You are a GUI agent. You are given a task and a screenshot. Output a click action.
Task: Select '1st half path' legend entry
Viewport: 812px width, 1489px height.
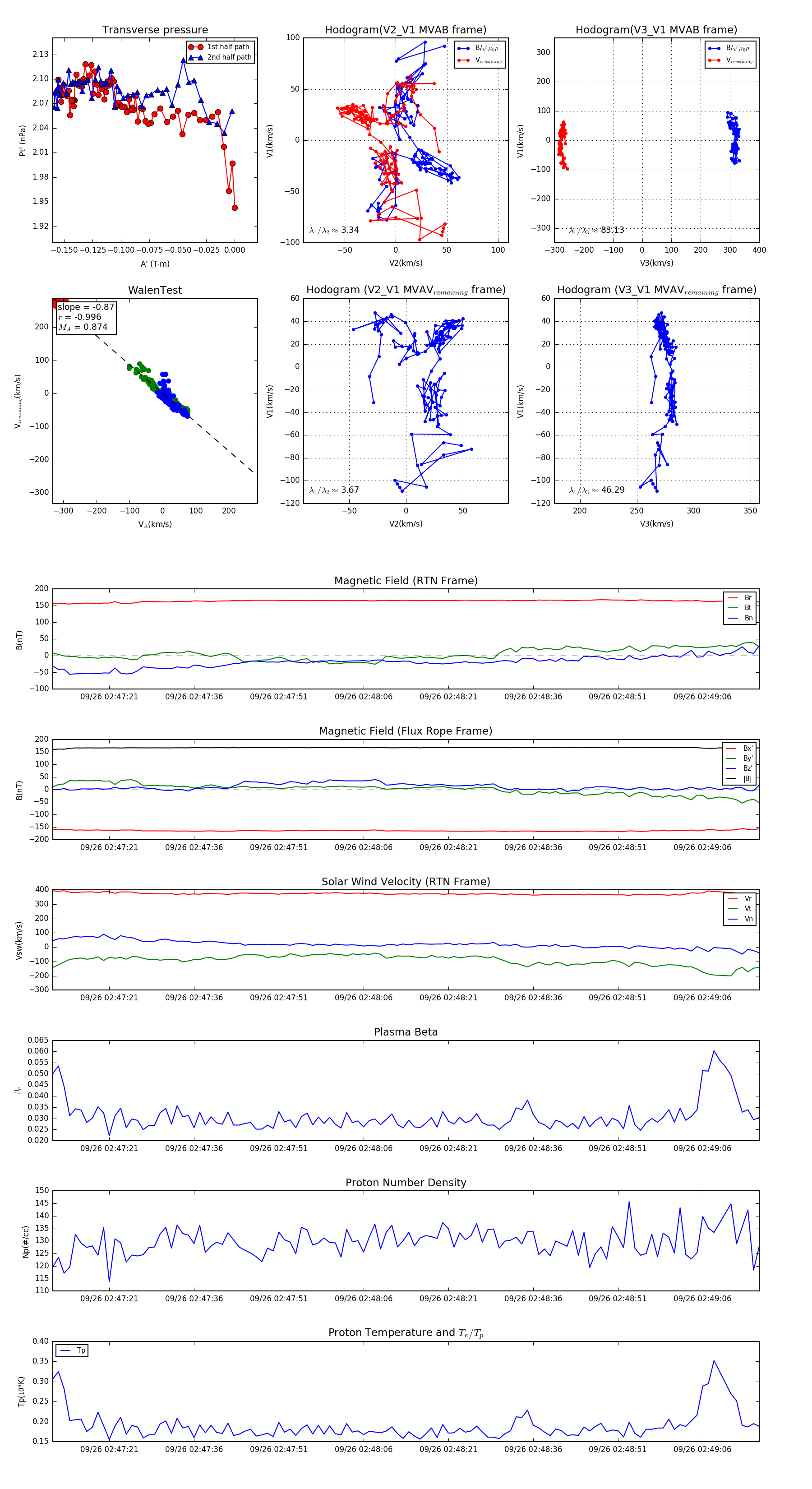pos(220,47)
